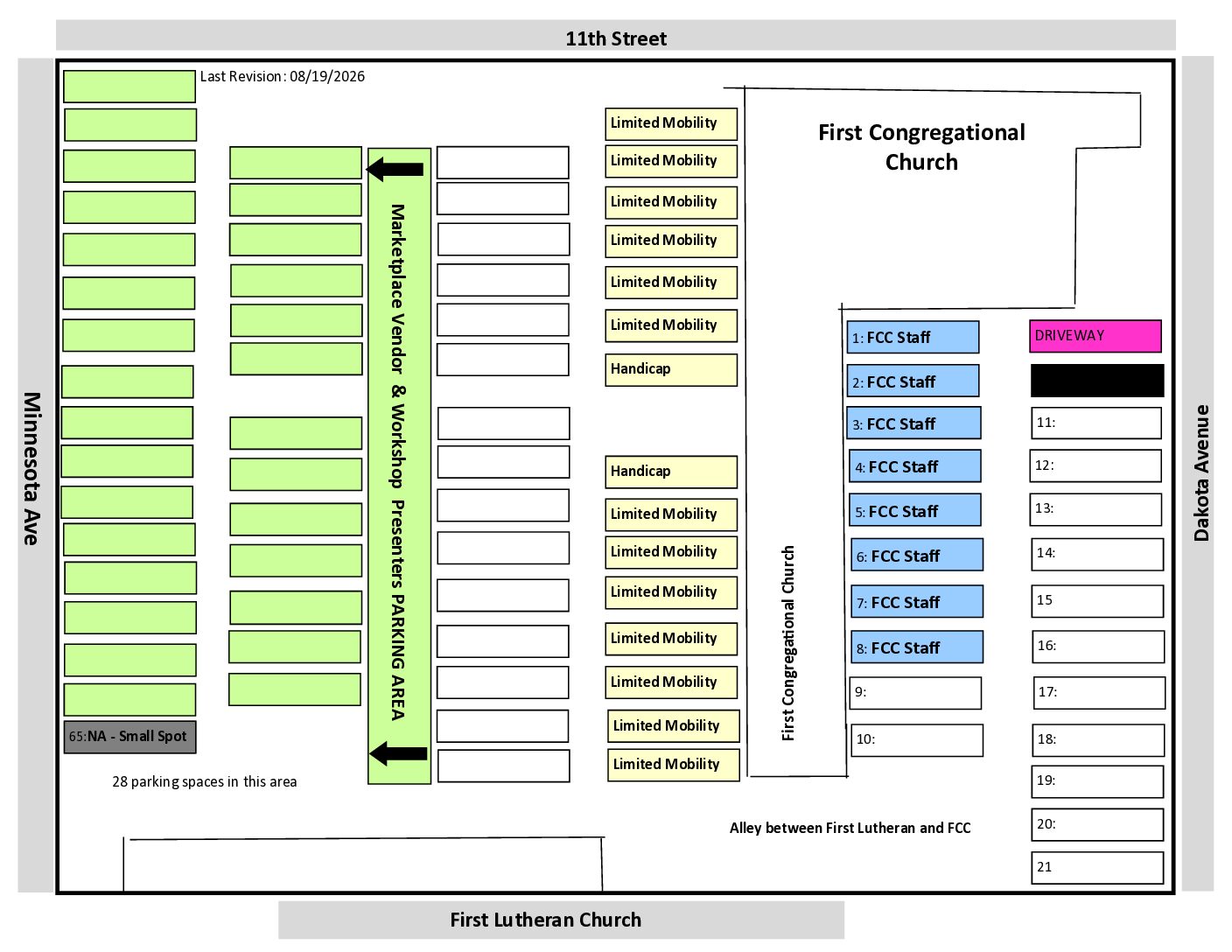Click the Handicap spot above the gap
Screen dimensions: 1232x952
point(671,369)
